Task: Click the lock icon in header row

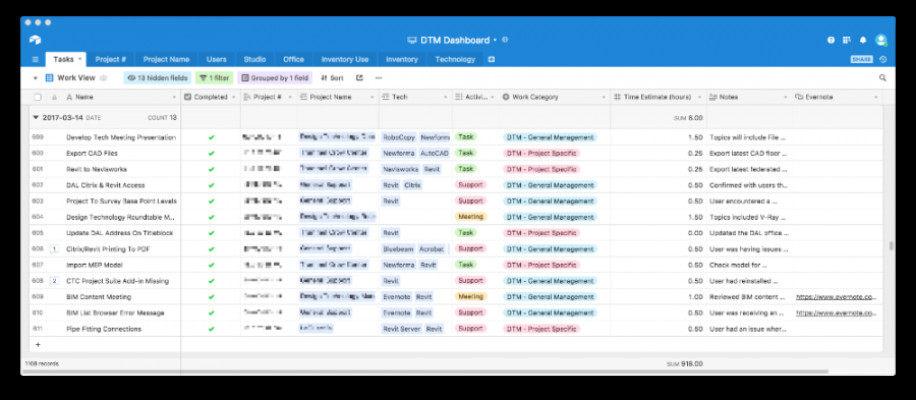Action: (x=54, y=97)
